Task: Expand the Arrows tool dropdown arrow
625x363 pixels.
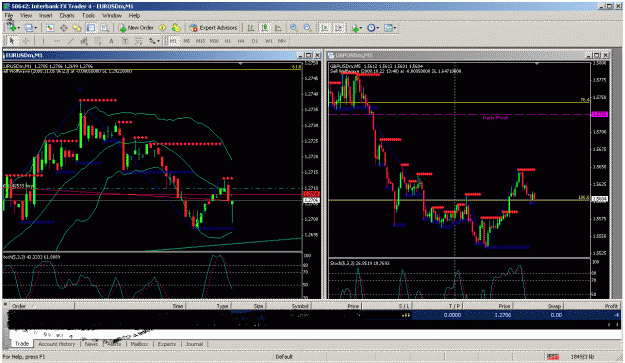Action: [158, 41]
